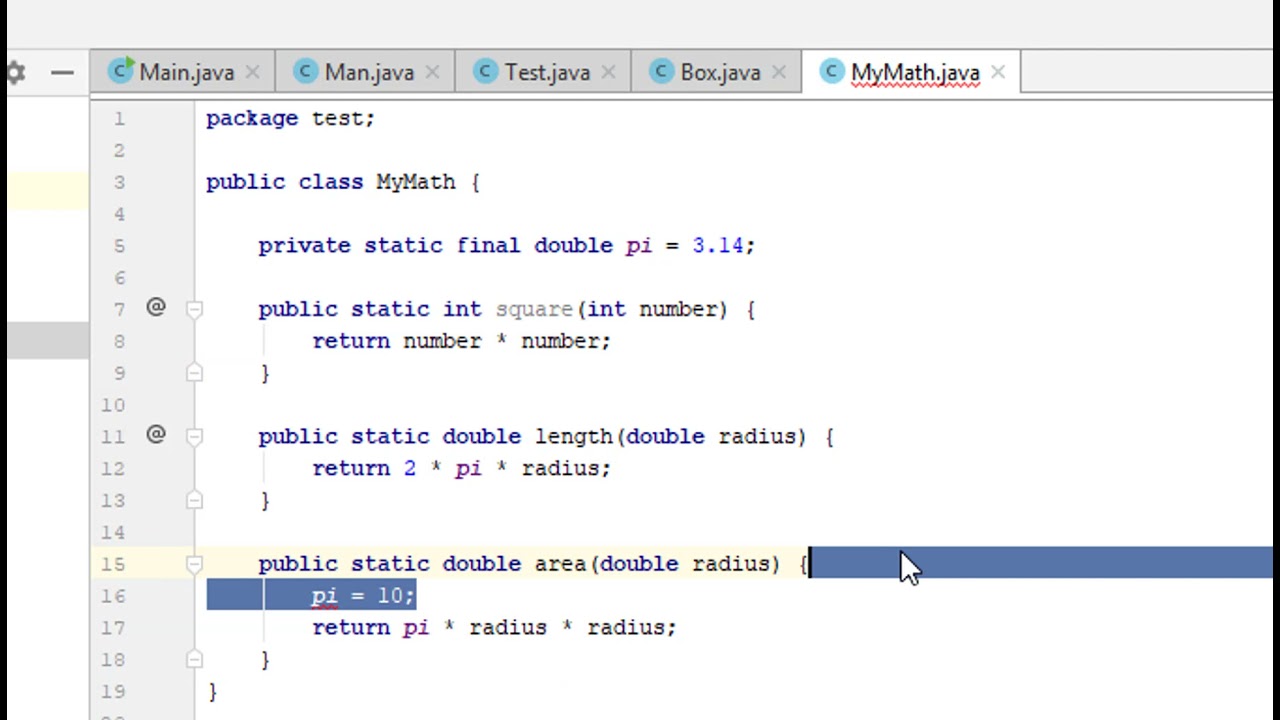Click 'return pi * radius * radius;' statement

click(x=494, y=628)
